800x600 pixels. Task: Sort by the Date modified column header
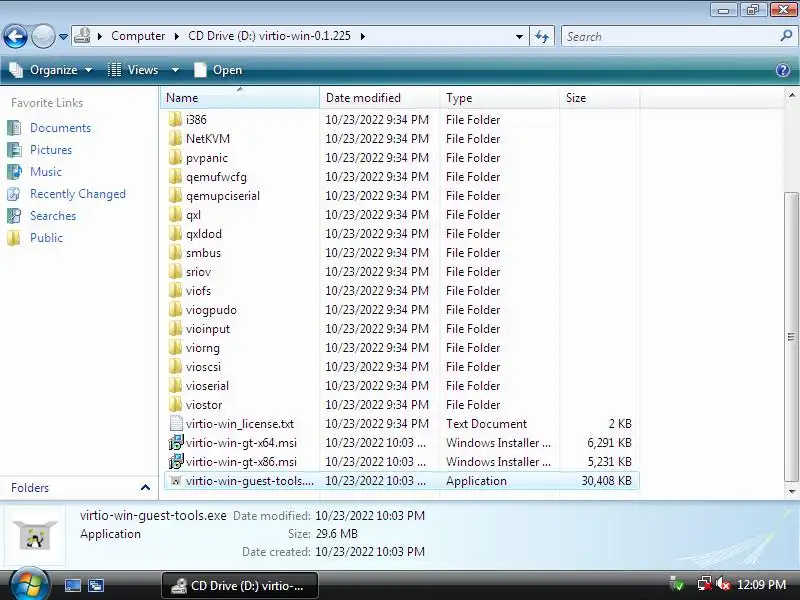point(379,97)
